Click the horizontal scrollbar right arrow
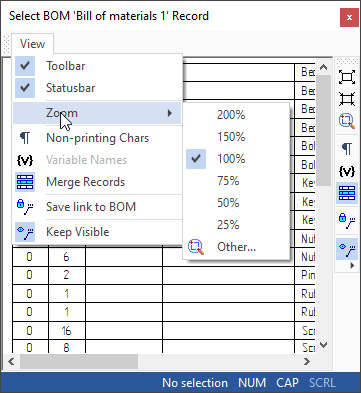Image resolution: width=361 pixels, height=393 pixels. pyautogui.click(x=307, y=361)
